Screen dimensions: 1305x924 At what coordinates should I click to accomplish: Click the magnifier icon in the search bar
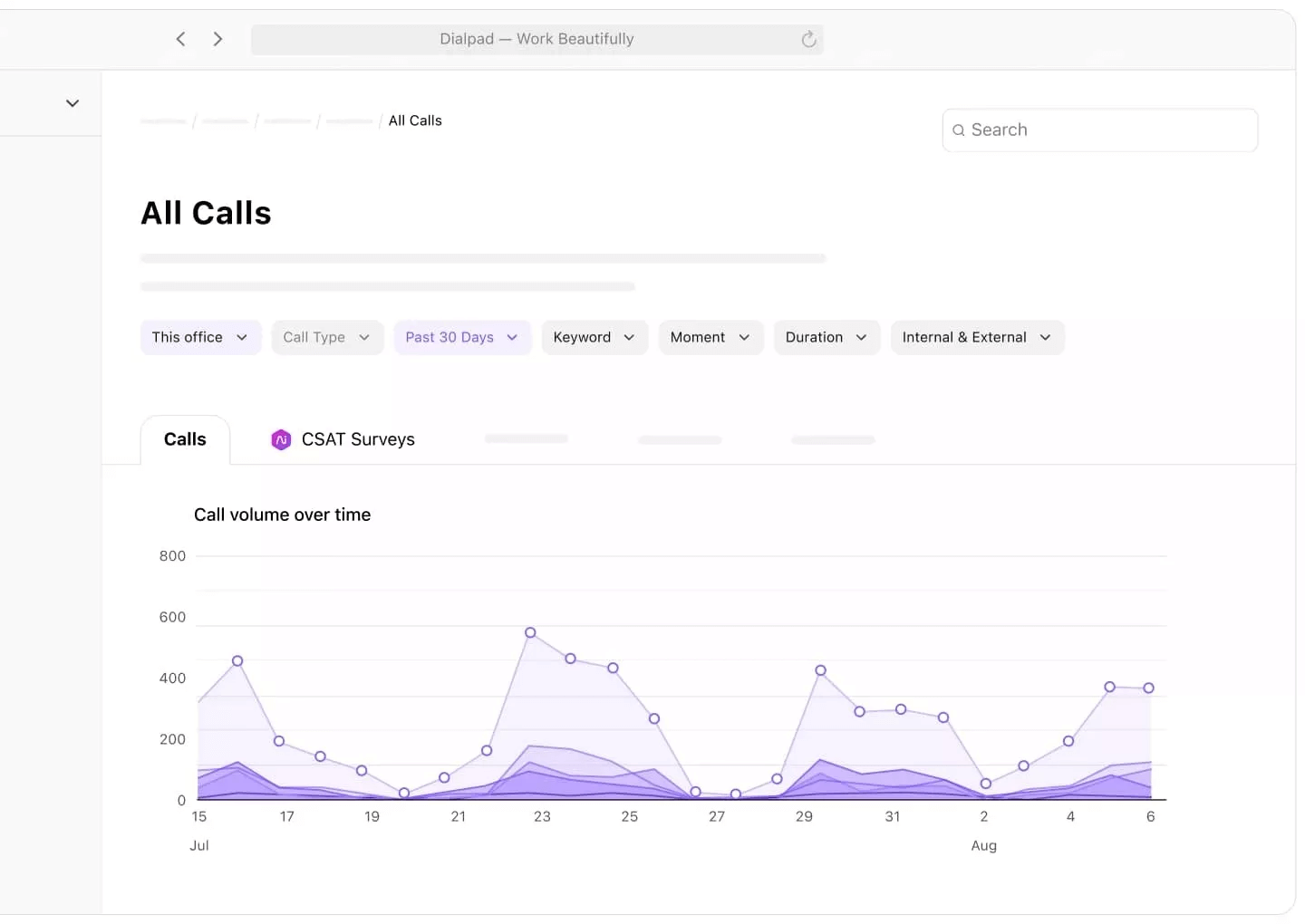(x=959, y=130)
